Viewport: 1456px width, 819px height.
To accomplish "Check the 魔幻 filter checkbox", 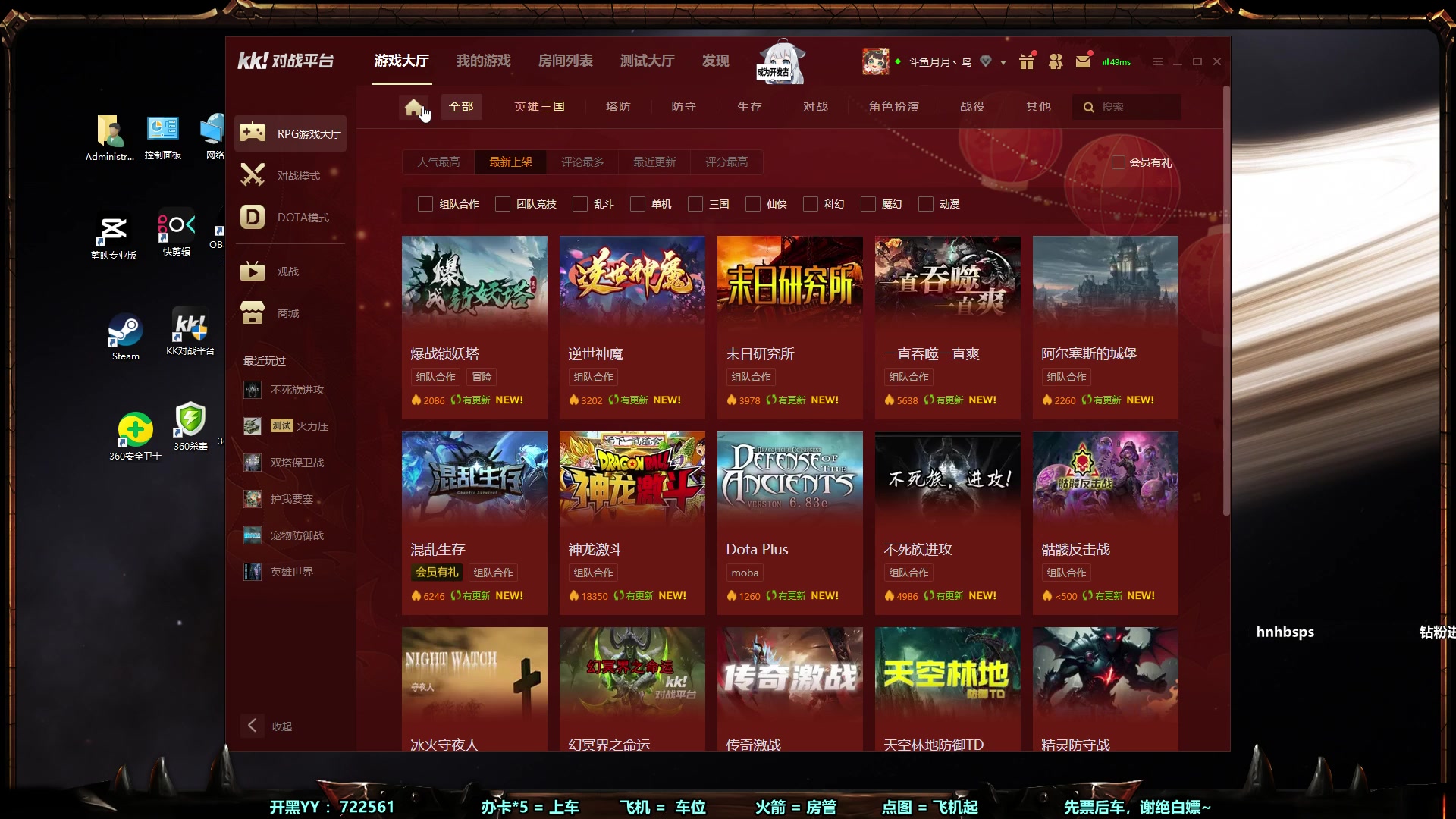I will pyautogui.click(x=868, y=204).
